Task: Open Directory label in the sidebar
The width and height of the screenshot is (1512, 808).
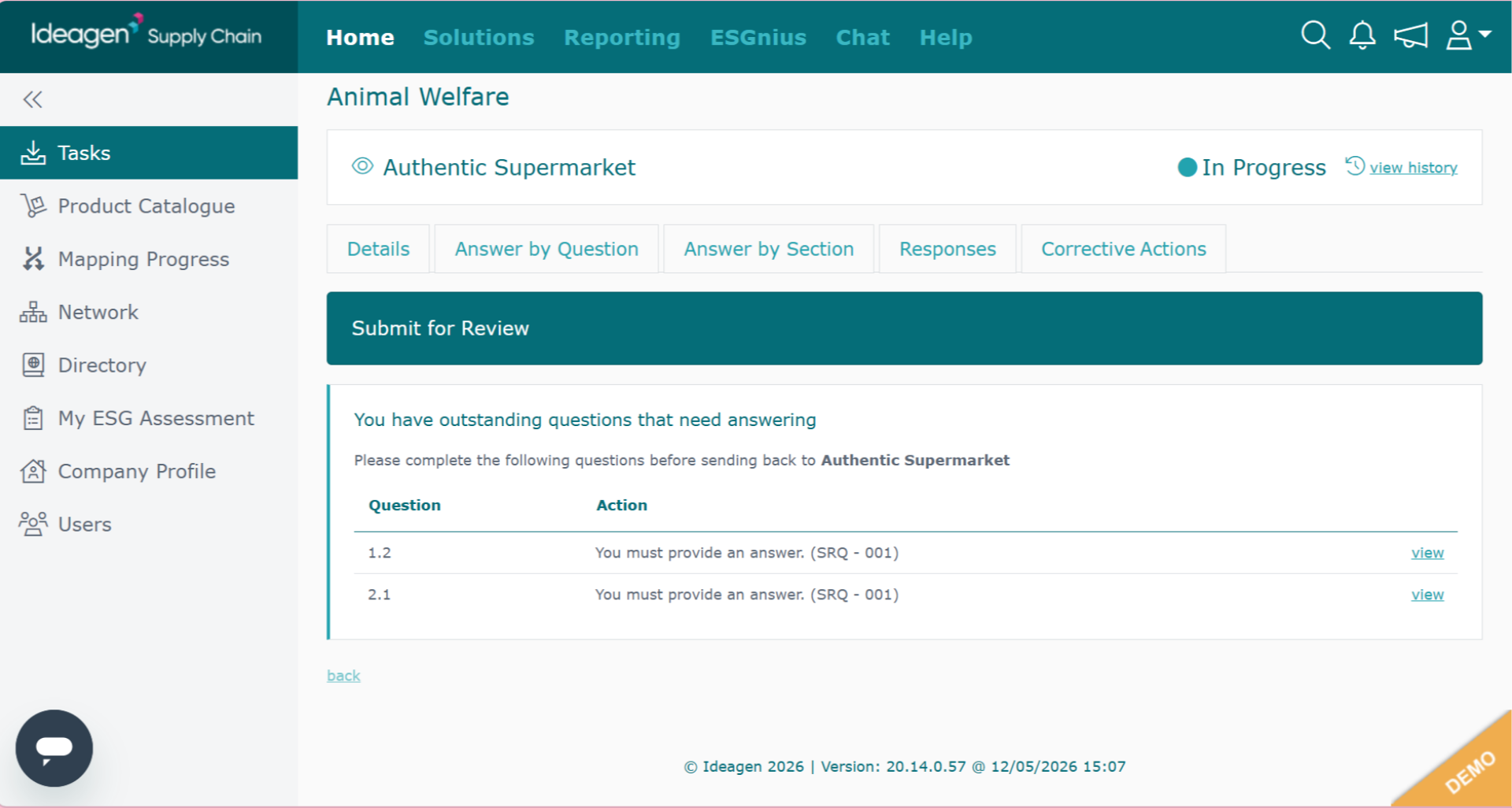Action: pos(102,365)
